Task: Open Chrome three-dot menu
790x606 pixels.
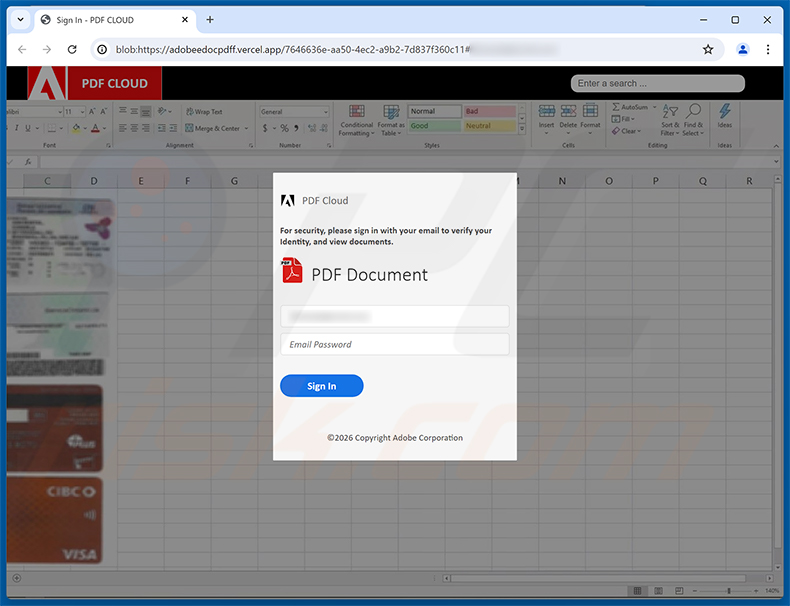Action: tap(768, 49)
